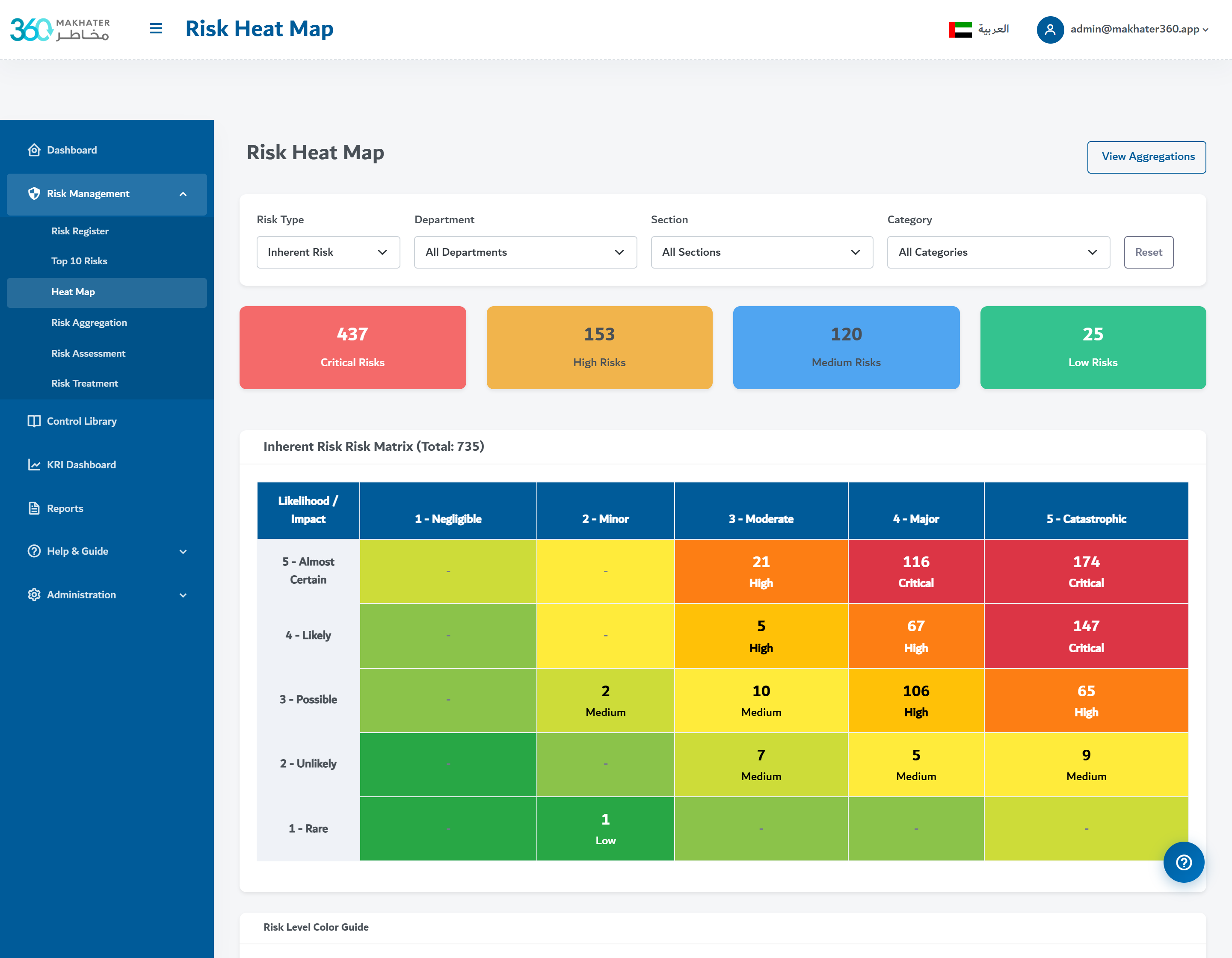Click the Reset filters button

coord(1148,252)
